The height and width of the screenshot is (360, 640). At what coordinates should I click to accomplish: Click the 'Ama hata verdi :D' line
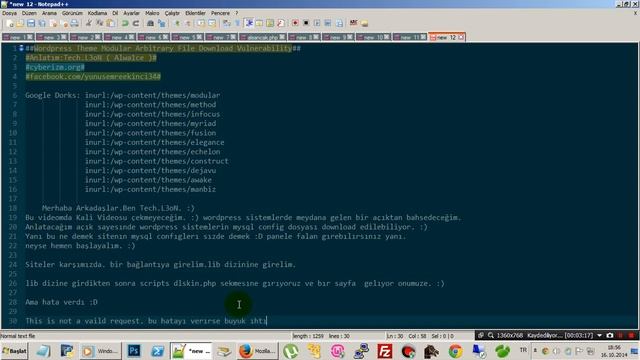(x=61, y=302)
